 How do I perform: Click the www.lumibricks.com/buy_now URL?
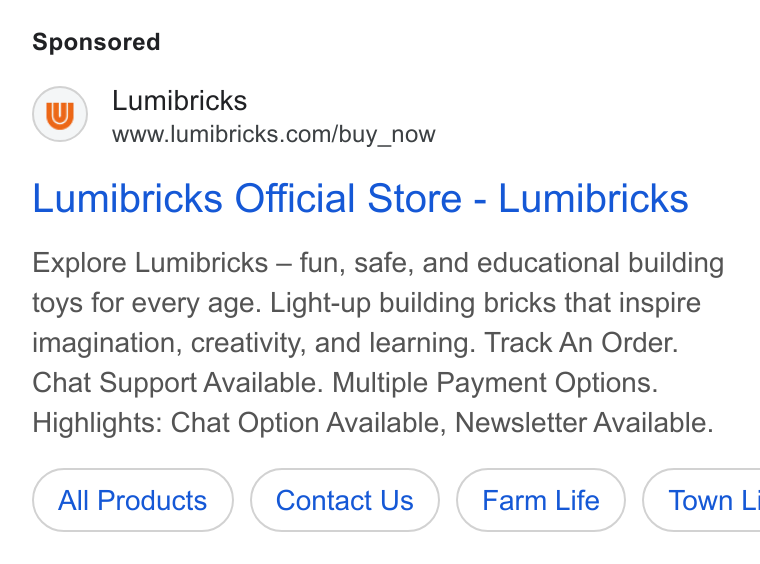click(273, 135)
